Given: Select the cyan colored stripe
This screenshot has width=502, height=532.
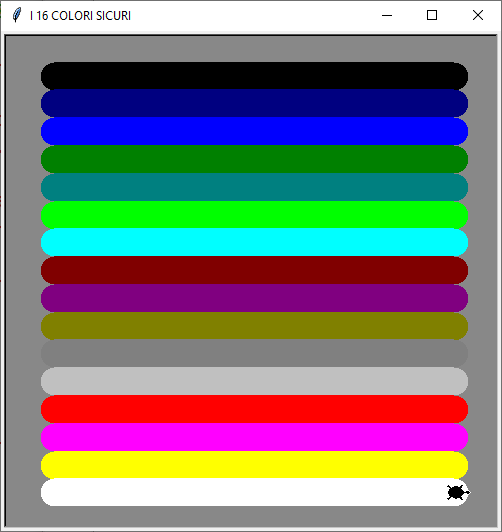Looking at the screenshot, I should coord(254,242).
